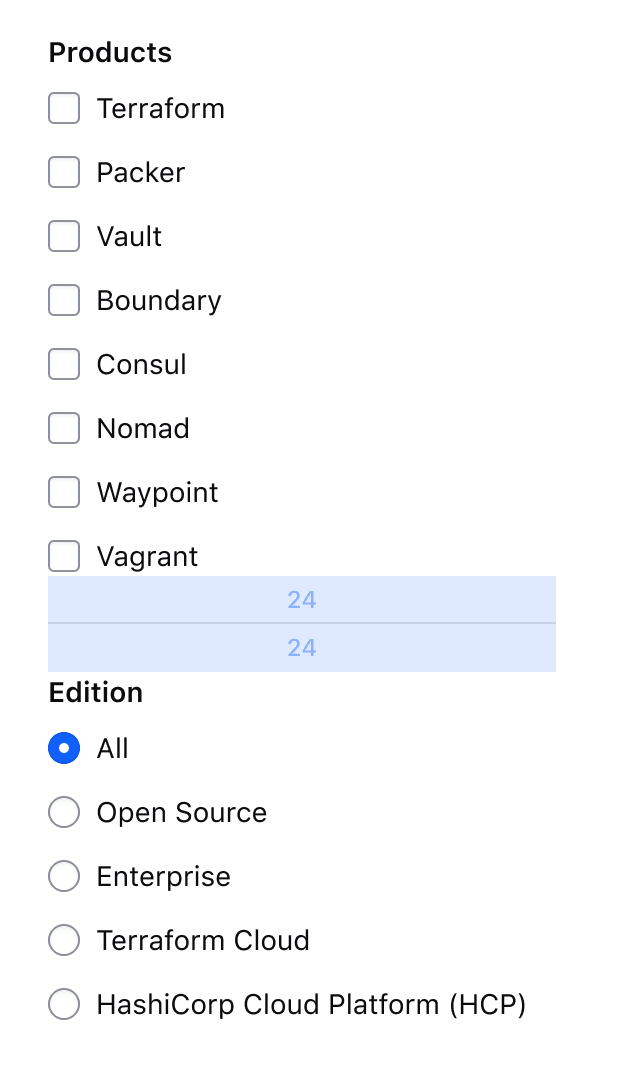Click the Terraform label text
This screenshot has height=1072, width=624.
(x=160, y=108)
